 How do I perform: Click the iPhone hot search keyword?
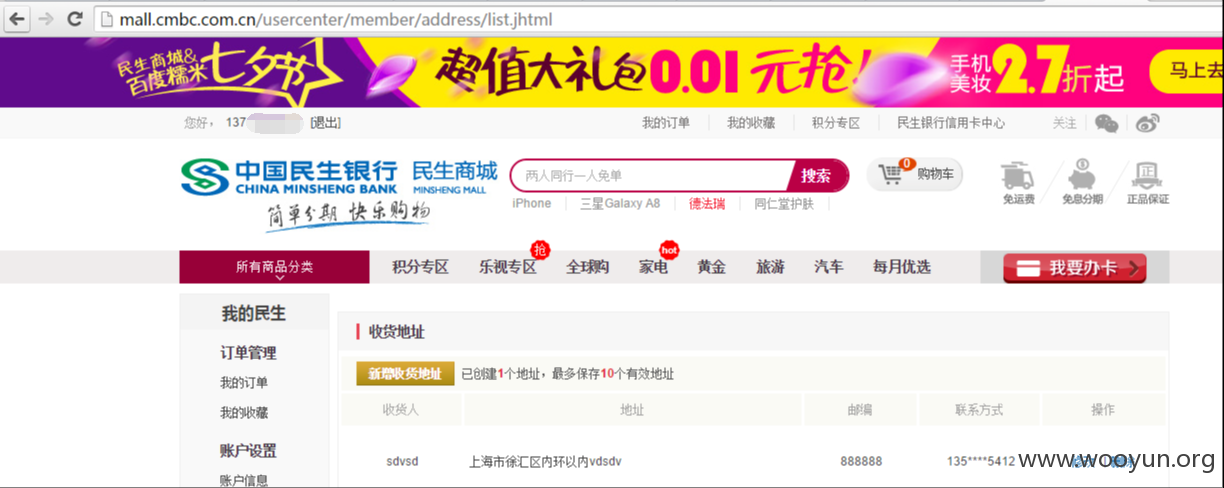532,203
